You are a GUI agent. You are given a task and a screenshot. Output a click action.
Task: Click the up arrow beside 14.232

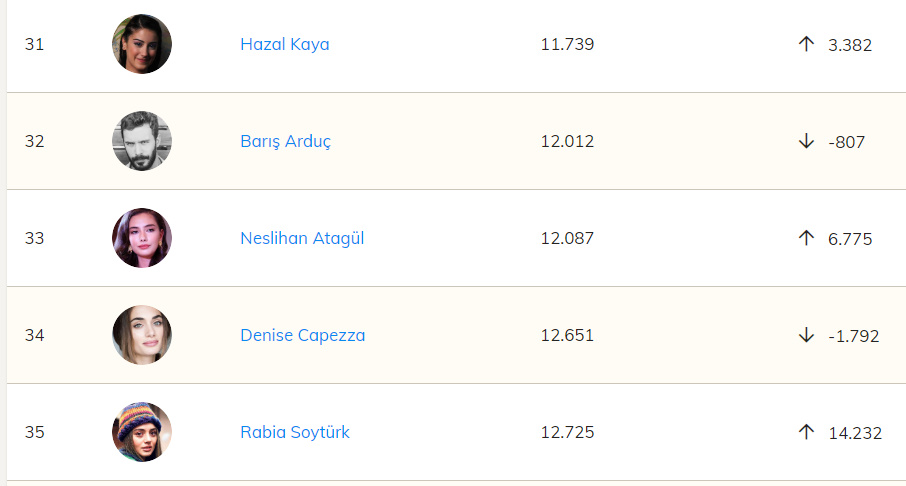click(x=806, y=432)
